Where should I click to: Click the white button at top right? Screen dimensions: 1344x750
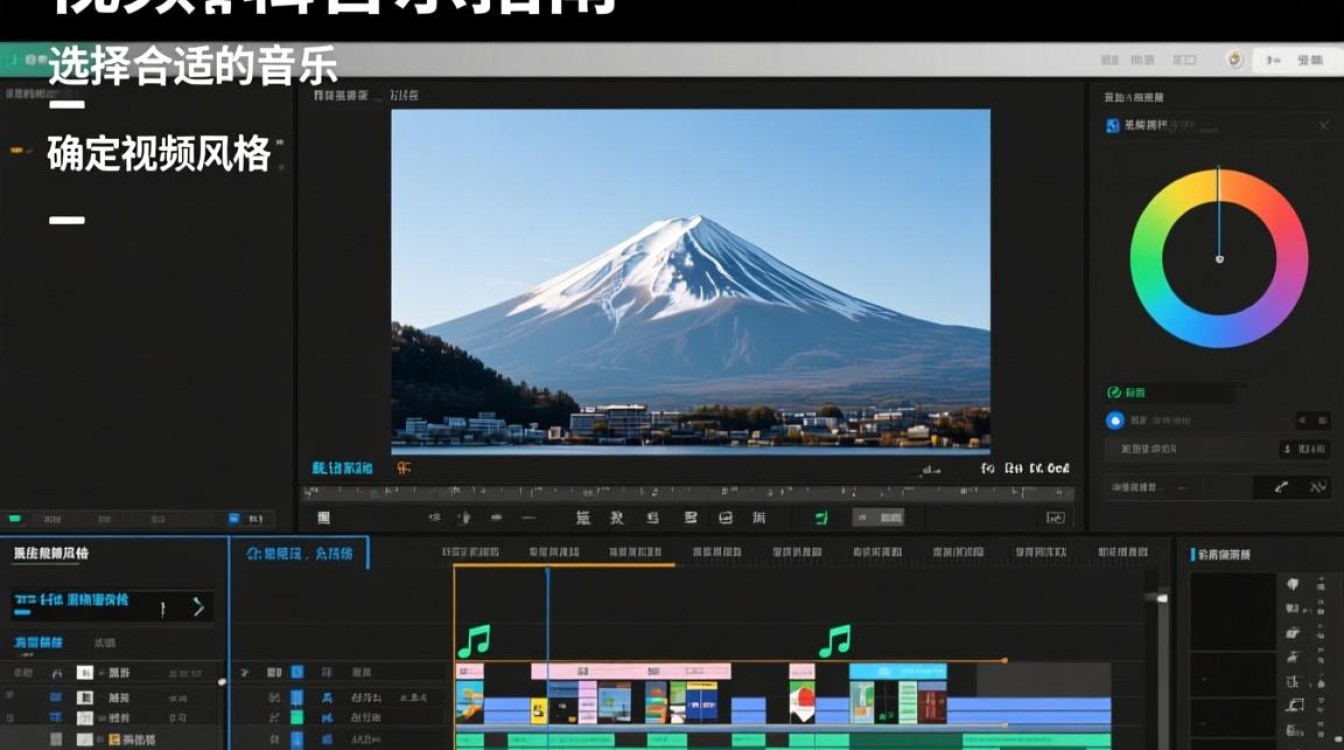[x=1296, y=60]
